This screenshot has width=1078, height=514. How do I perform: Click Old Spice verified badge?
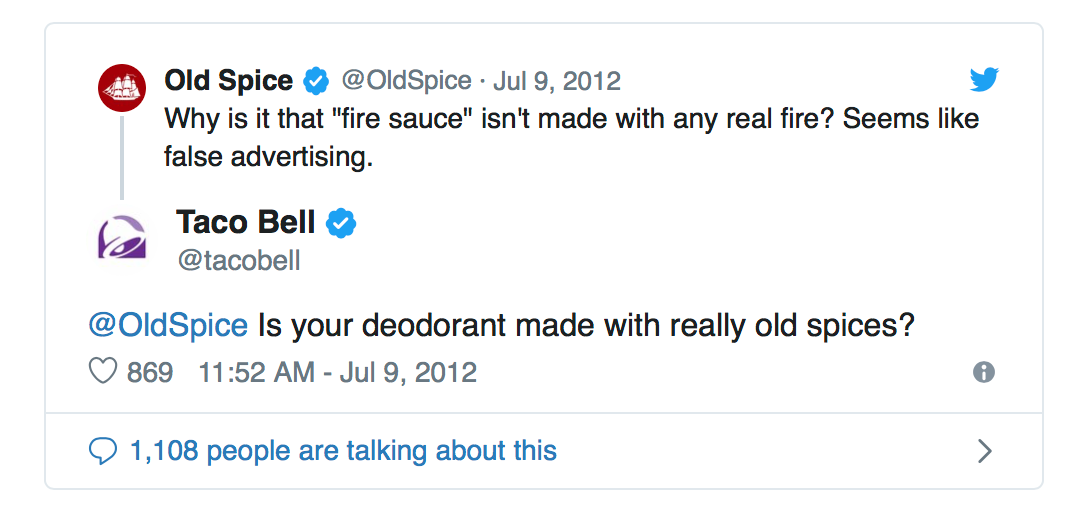pyautogui.click(x=316, y=81)
